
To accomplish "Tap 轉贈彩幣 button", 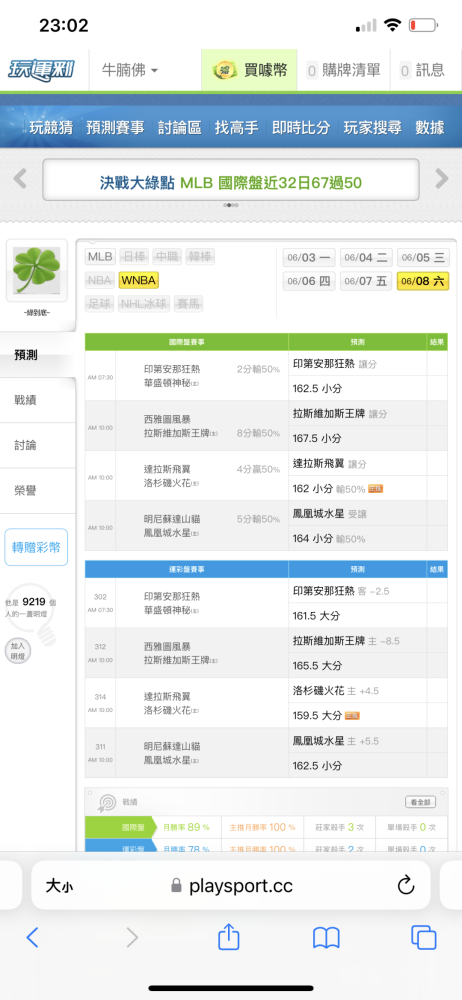I will tap(36, 547).
